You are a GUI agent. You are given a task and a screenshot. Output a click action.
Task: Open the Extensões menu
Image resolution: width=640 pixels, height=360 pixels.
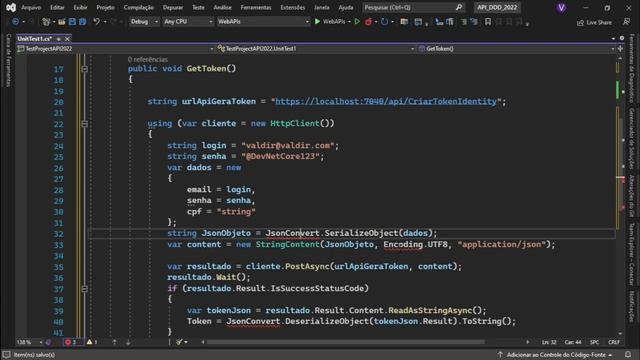point(293,7)
